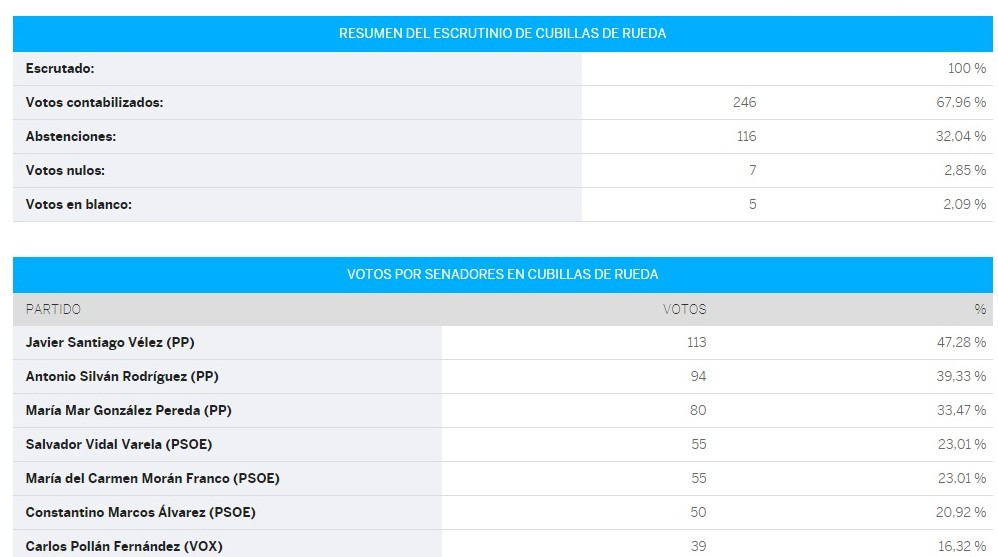Click the 'Resumen del escrutinio de Cubillas de Rueda' header
Viewport: 998px width, 557px height.
tap(502, 34)
